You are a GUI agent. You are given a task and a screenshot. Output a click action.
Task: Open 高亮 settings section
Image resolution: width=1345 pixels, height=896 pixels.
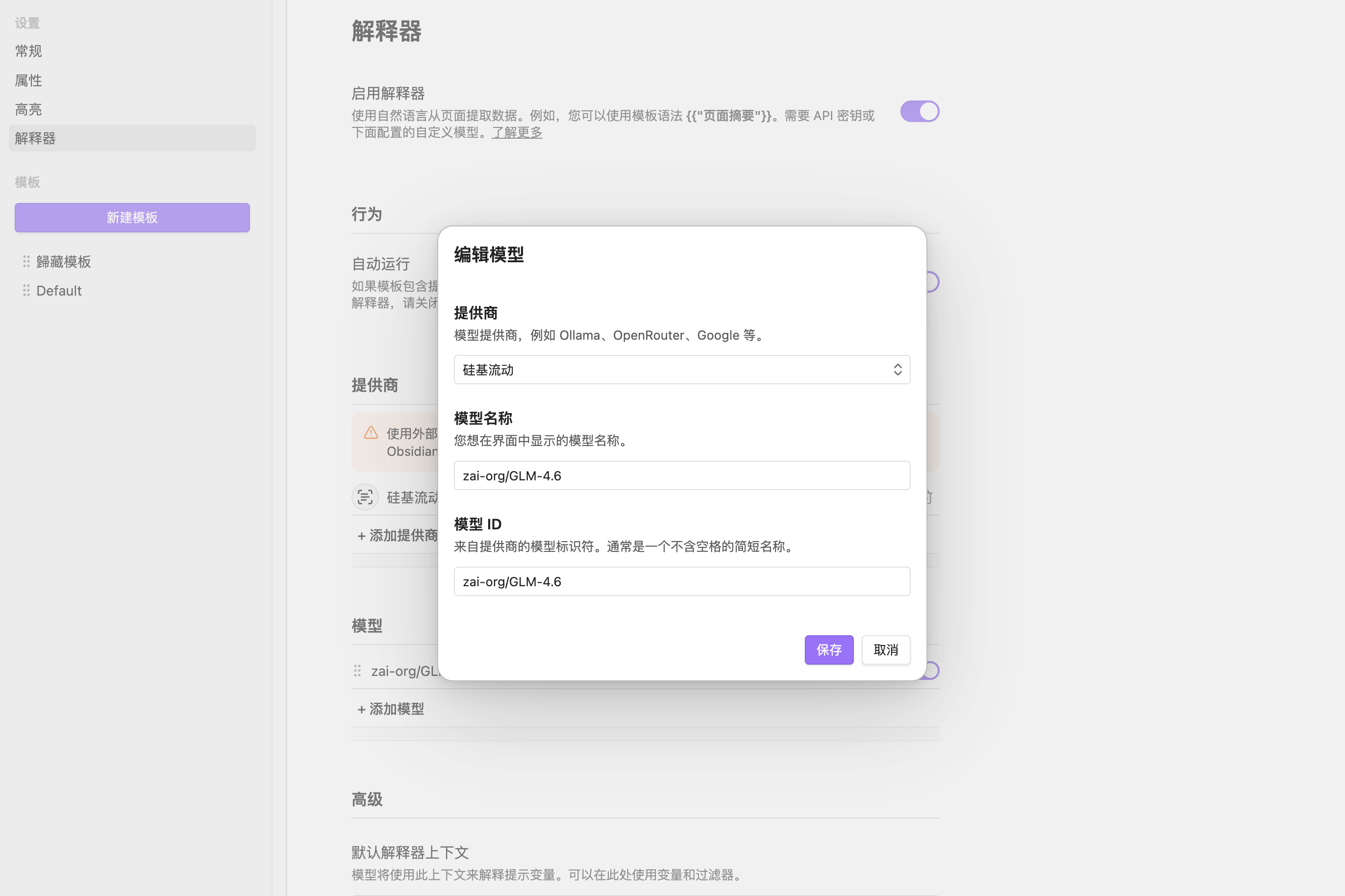point(28,109)
